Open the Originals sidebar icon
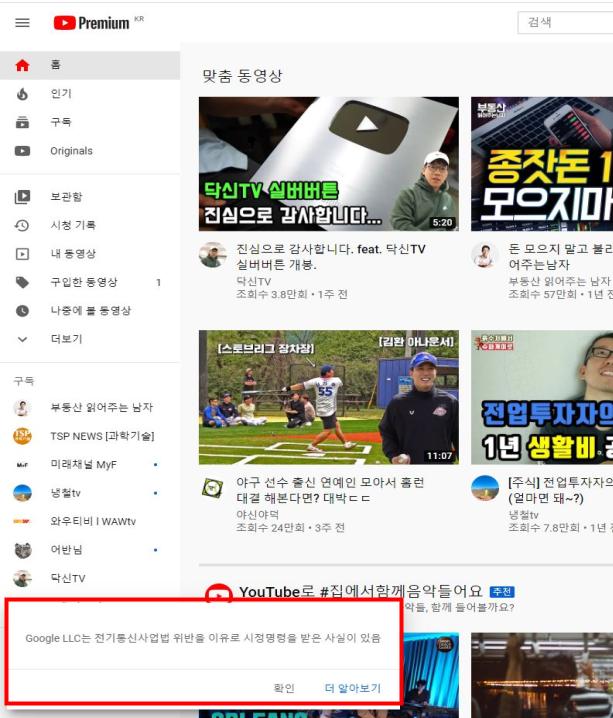 (x=22, y=151)
